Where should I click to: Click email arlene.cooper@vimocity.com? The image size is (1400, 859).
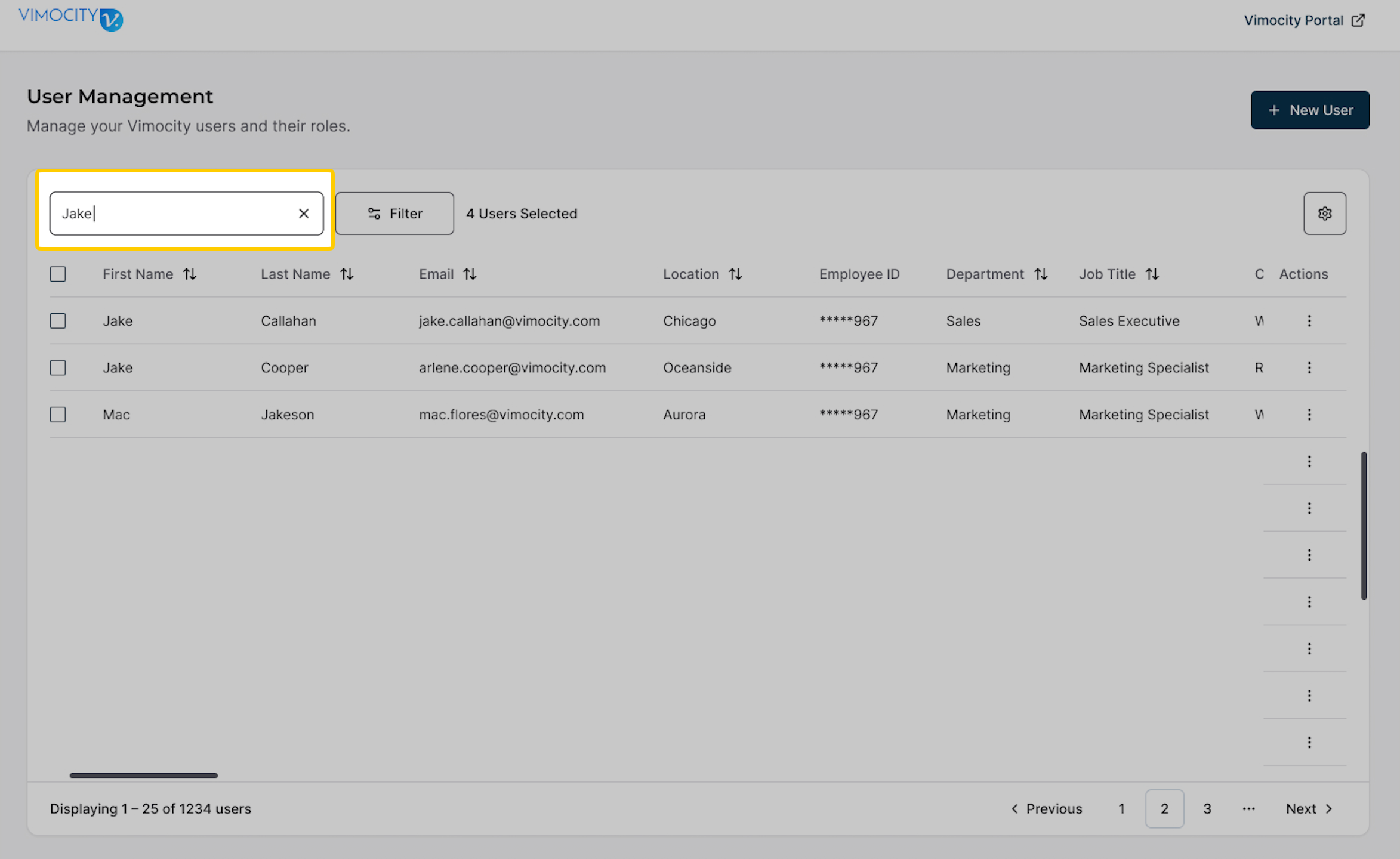(512, 367)
